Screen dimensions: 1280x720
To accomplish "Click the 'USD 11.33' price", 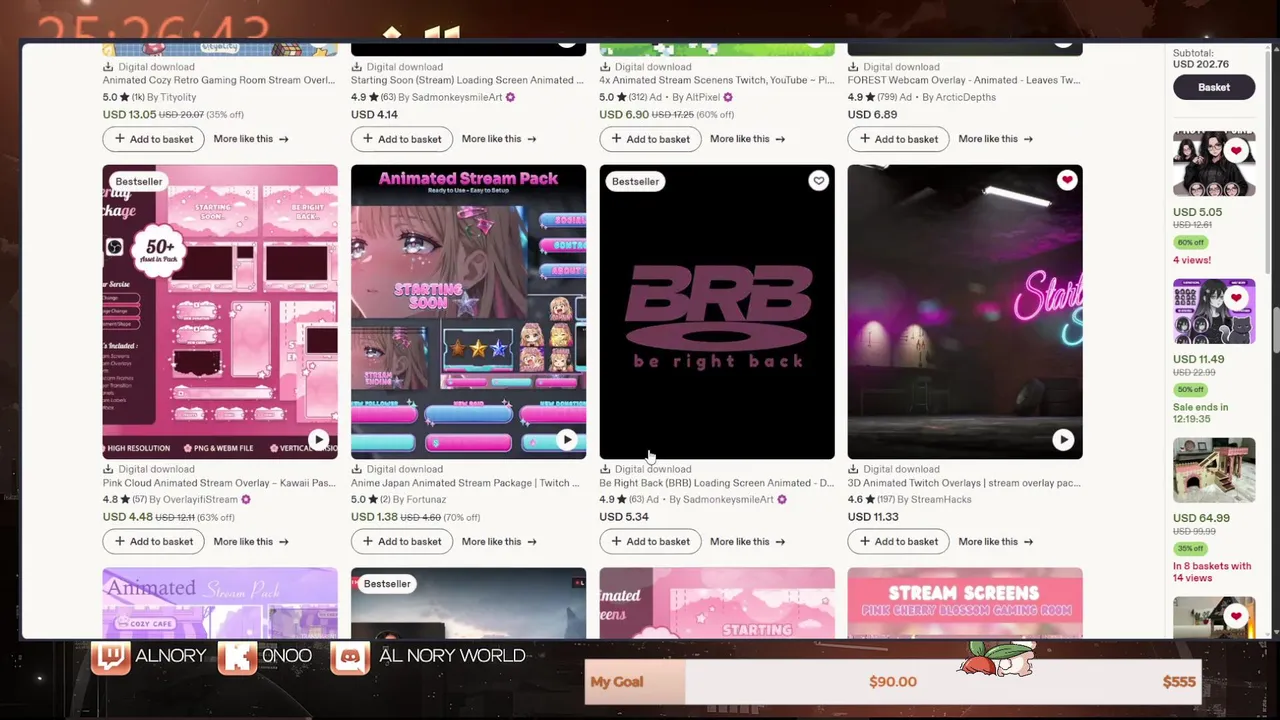I will pos(873,517).
